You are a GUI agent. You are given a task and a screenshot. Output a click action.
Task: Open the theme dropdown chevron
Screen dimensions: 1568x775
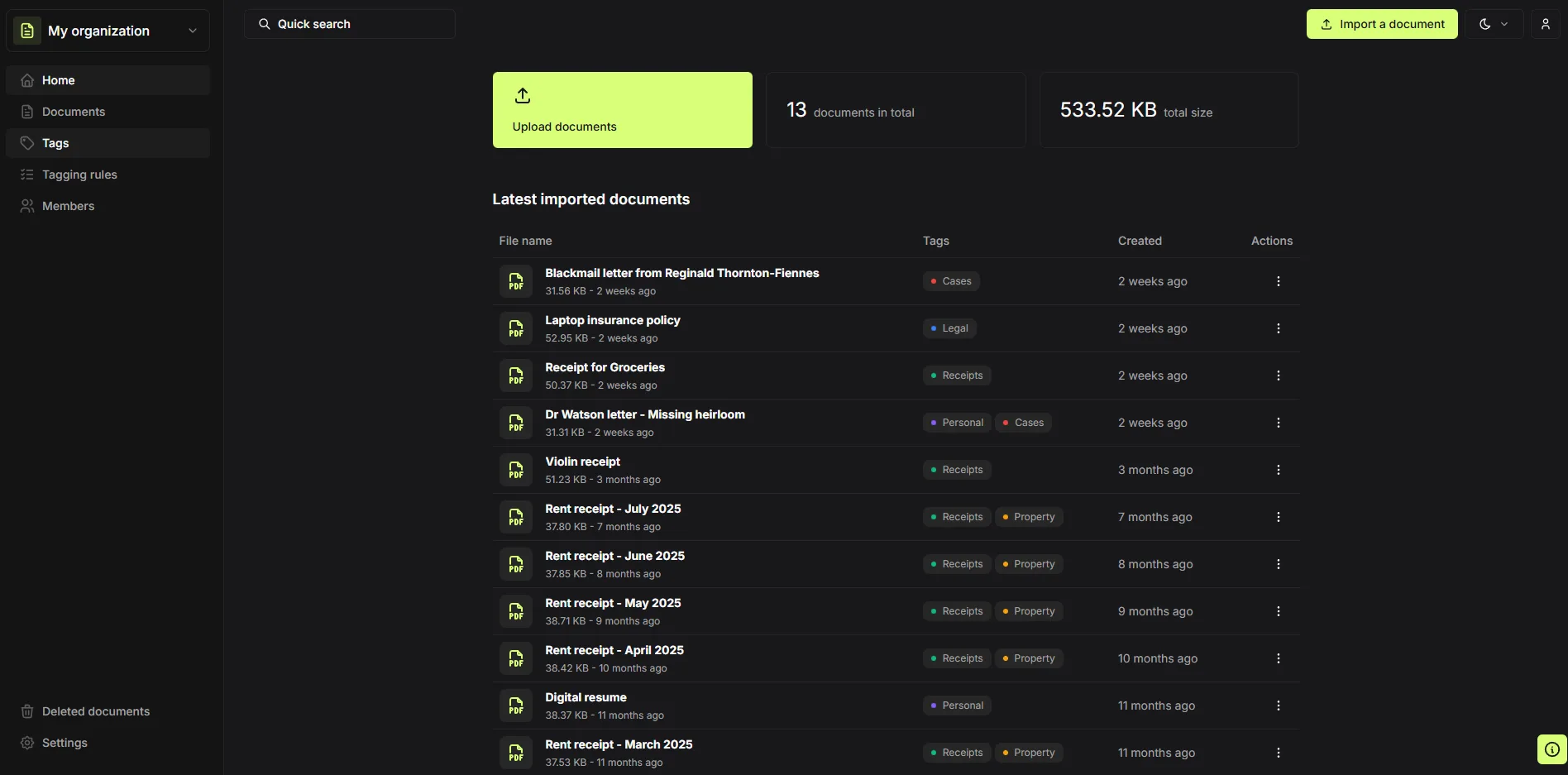pos(1504,24)
